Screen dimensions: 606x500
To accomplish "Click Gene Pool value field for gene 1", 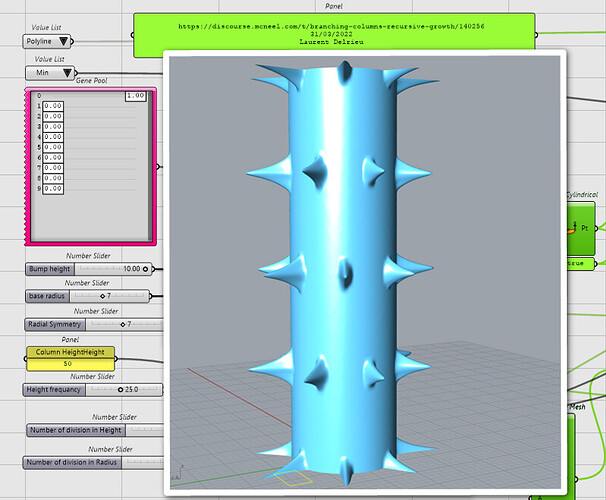I will click(53, 106).
